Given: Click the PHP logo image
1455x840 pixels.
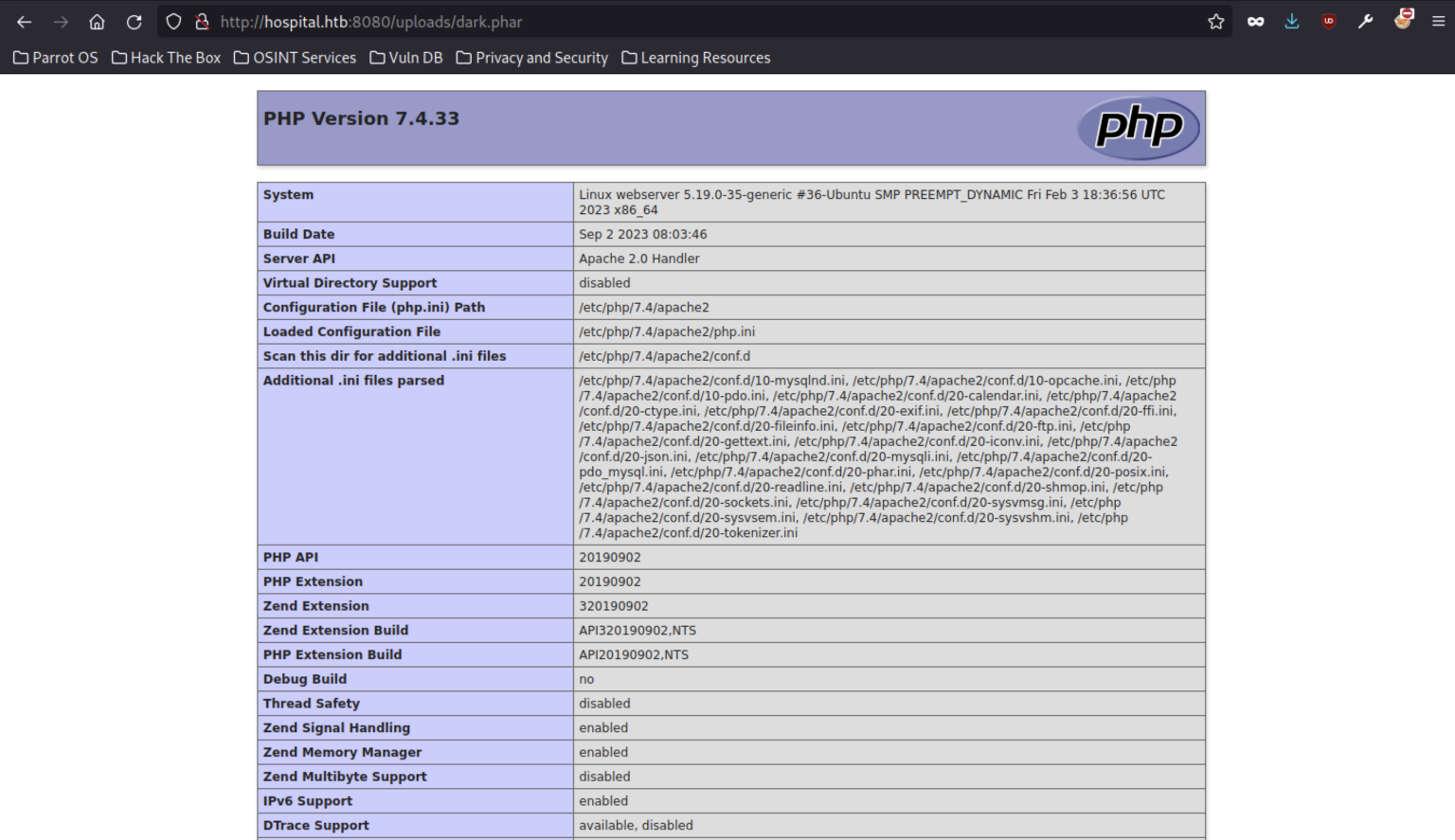Looking at the screenshot, I should coord(1139,128).
